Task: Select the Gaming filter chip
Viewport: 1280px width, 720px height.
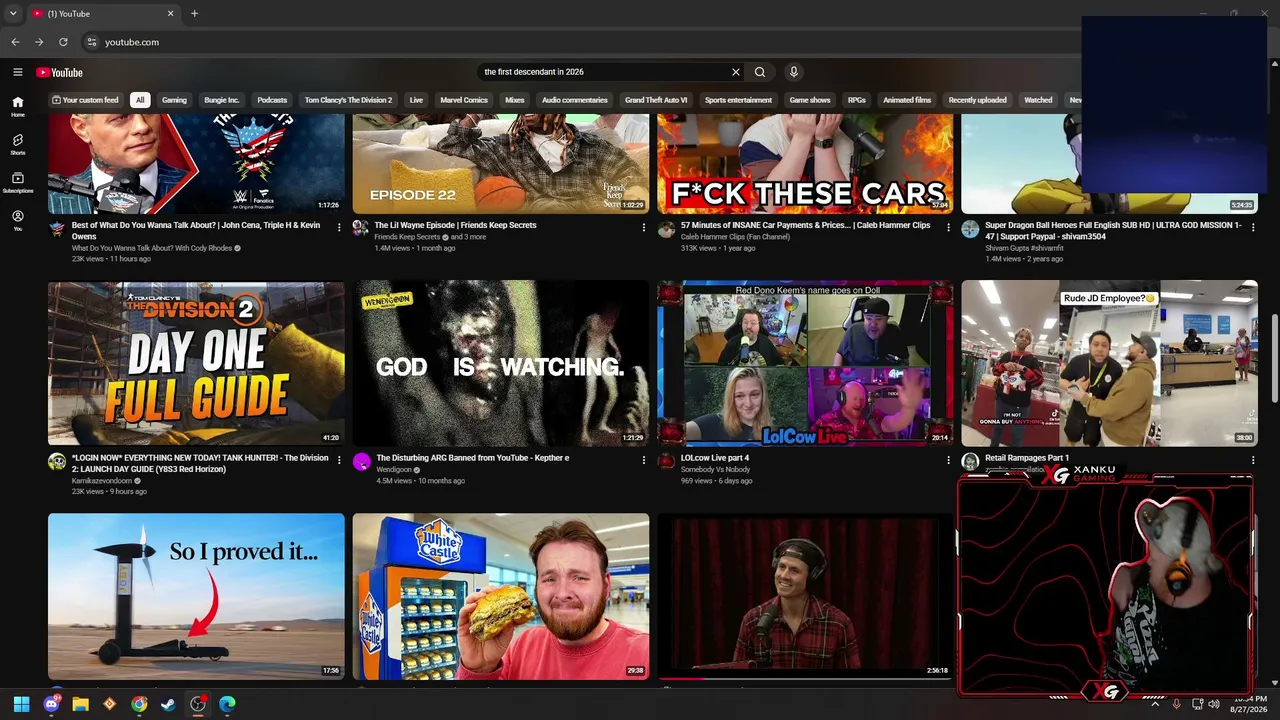Action: [174, 100]
